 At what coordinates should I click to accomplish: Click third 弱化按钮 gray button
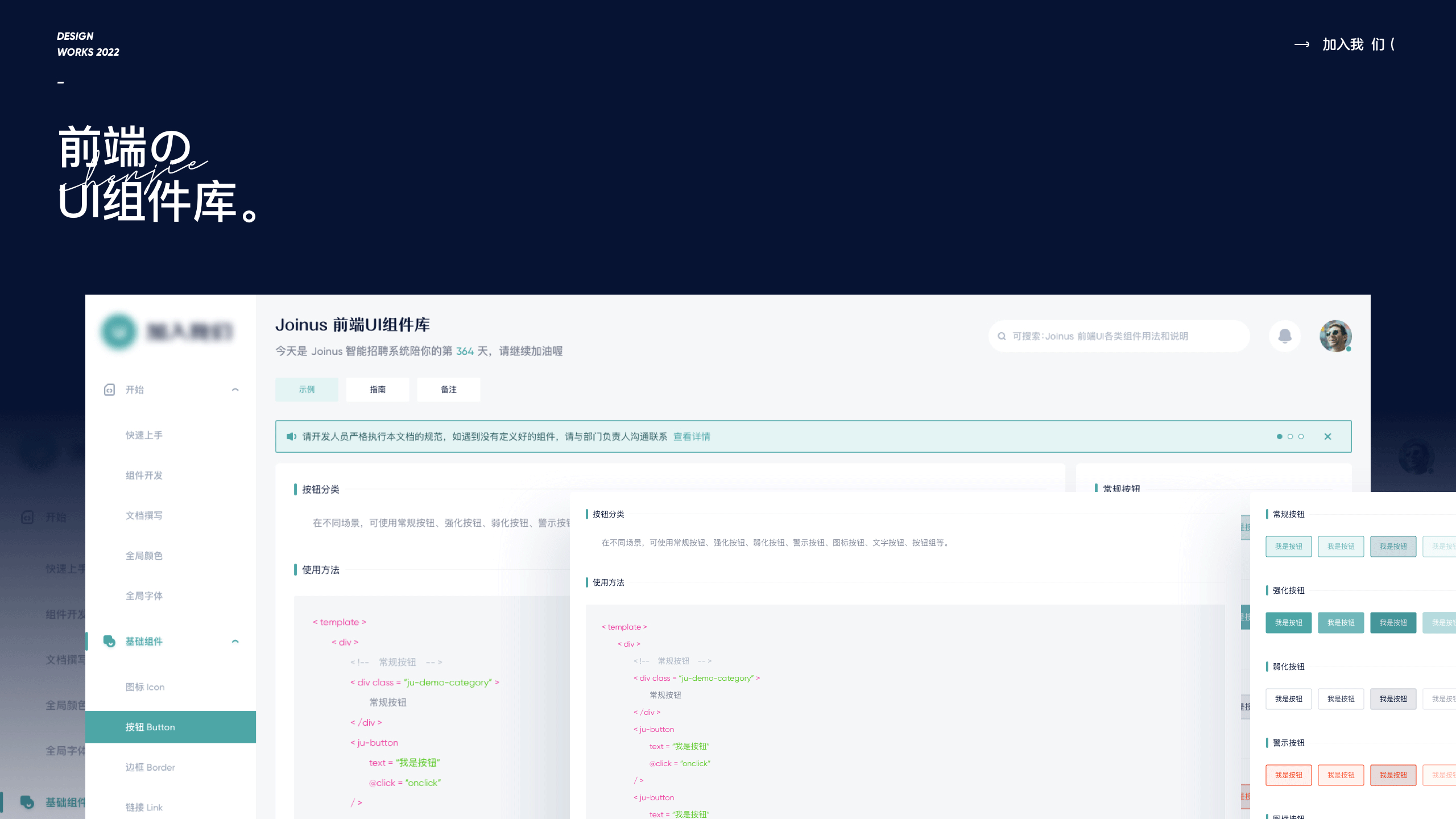click(x=1393, y=699)
